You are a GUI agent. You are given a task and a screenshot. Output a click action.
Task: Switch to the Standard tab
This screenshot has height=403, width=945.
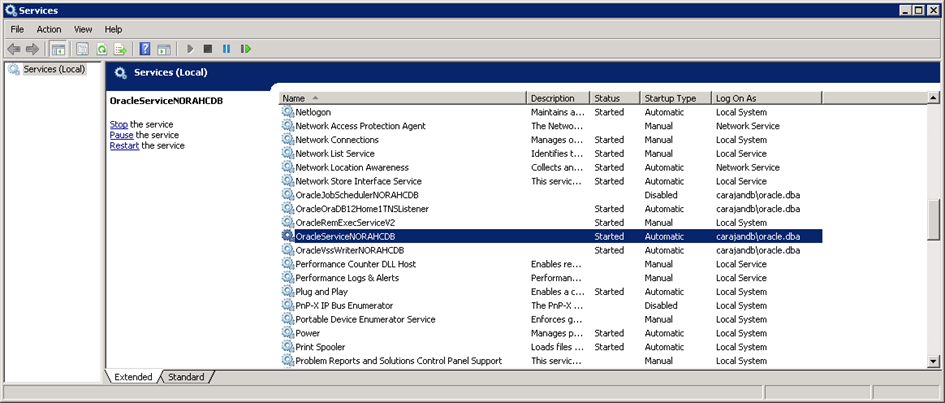(x=186, y=377)
